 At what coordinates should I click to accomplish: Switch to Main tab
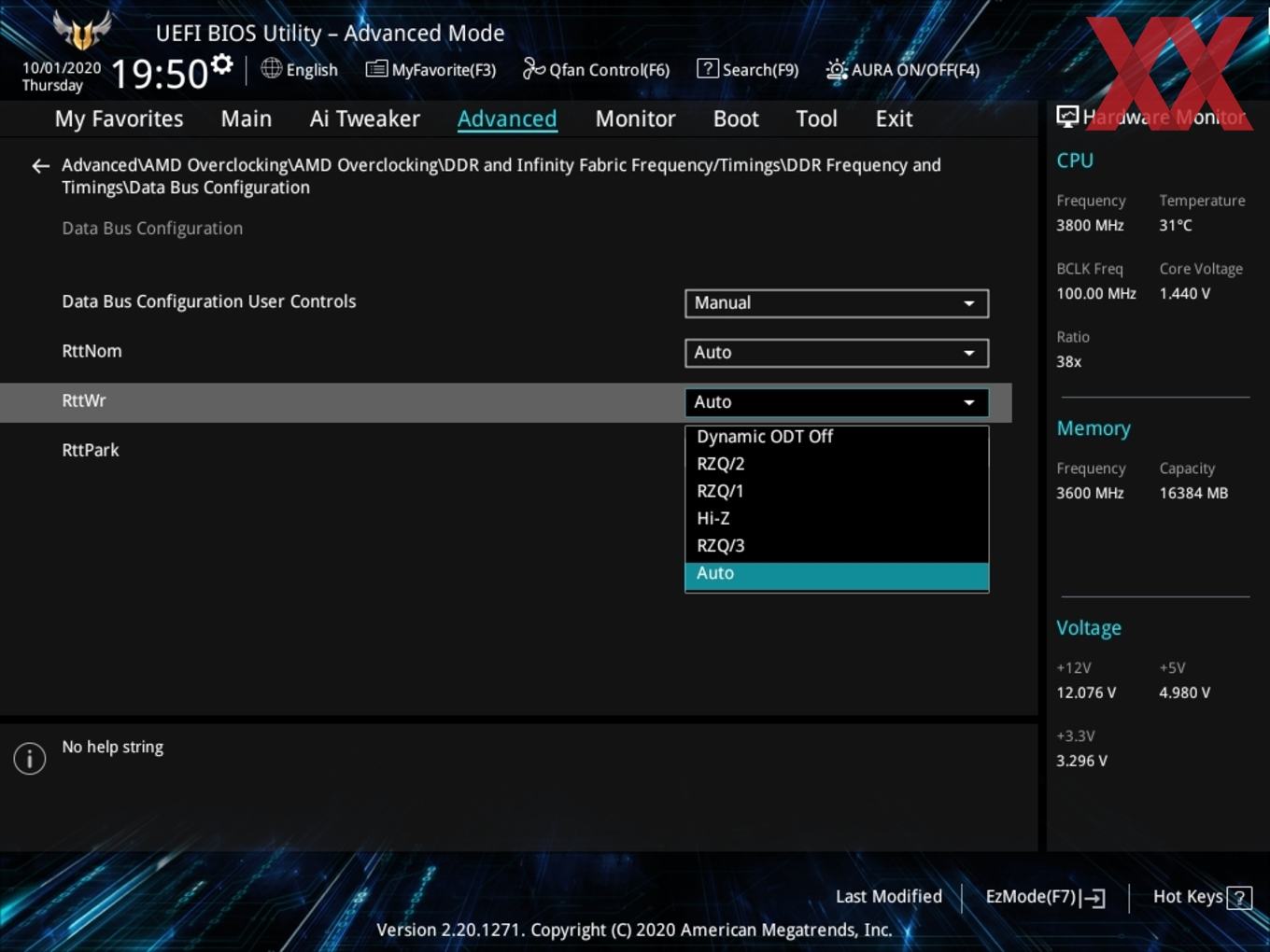247,119
